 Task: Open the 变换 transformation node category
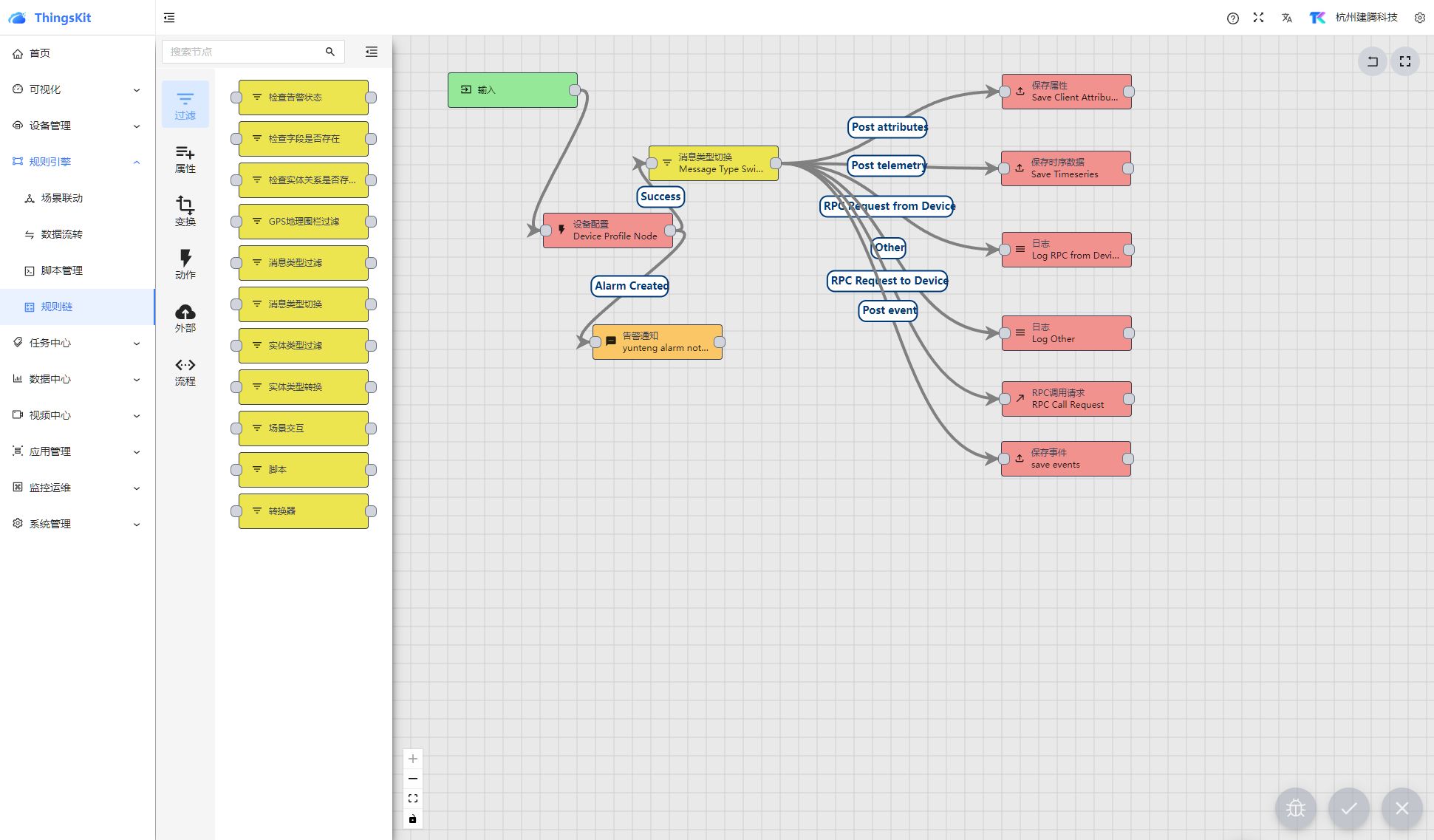pyautogui.click(x=185, y=211)
